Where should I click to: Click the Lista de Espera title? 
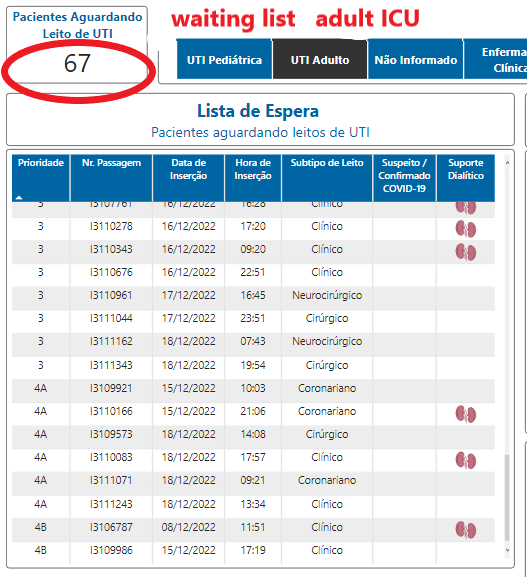tap(258, 111)
